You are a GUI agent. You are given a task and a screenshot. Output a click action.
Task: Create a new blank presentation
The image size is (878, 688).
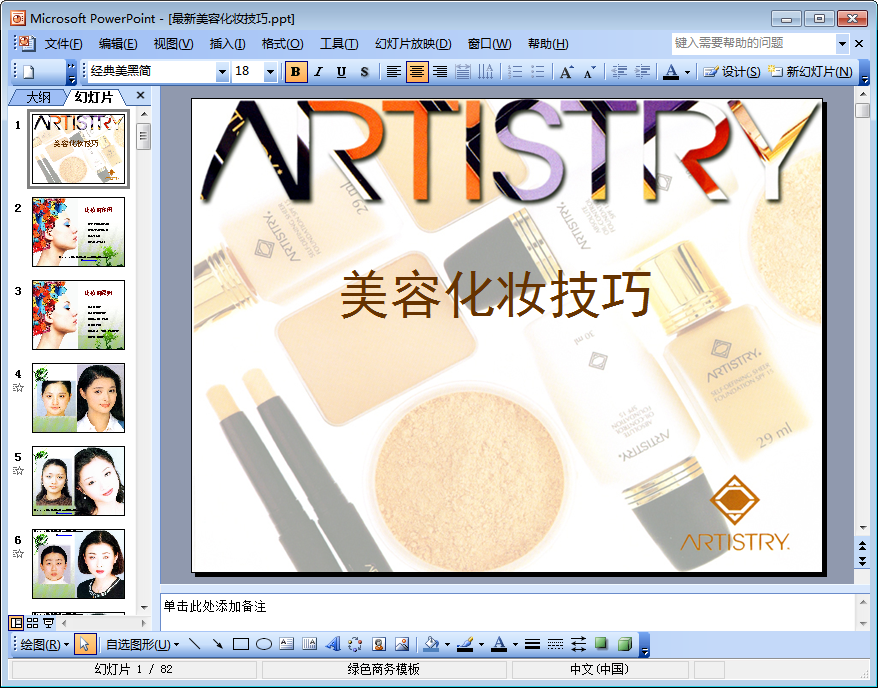[x=29, y=72]
